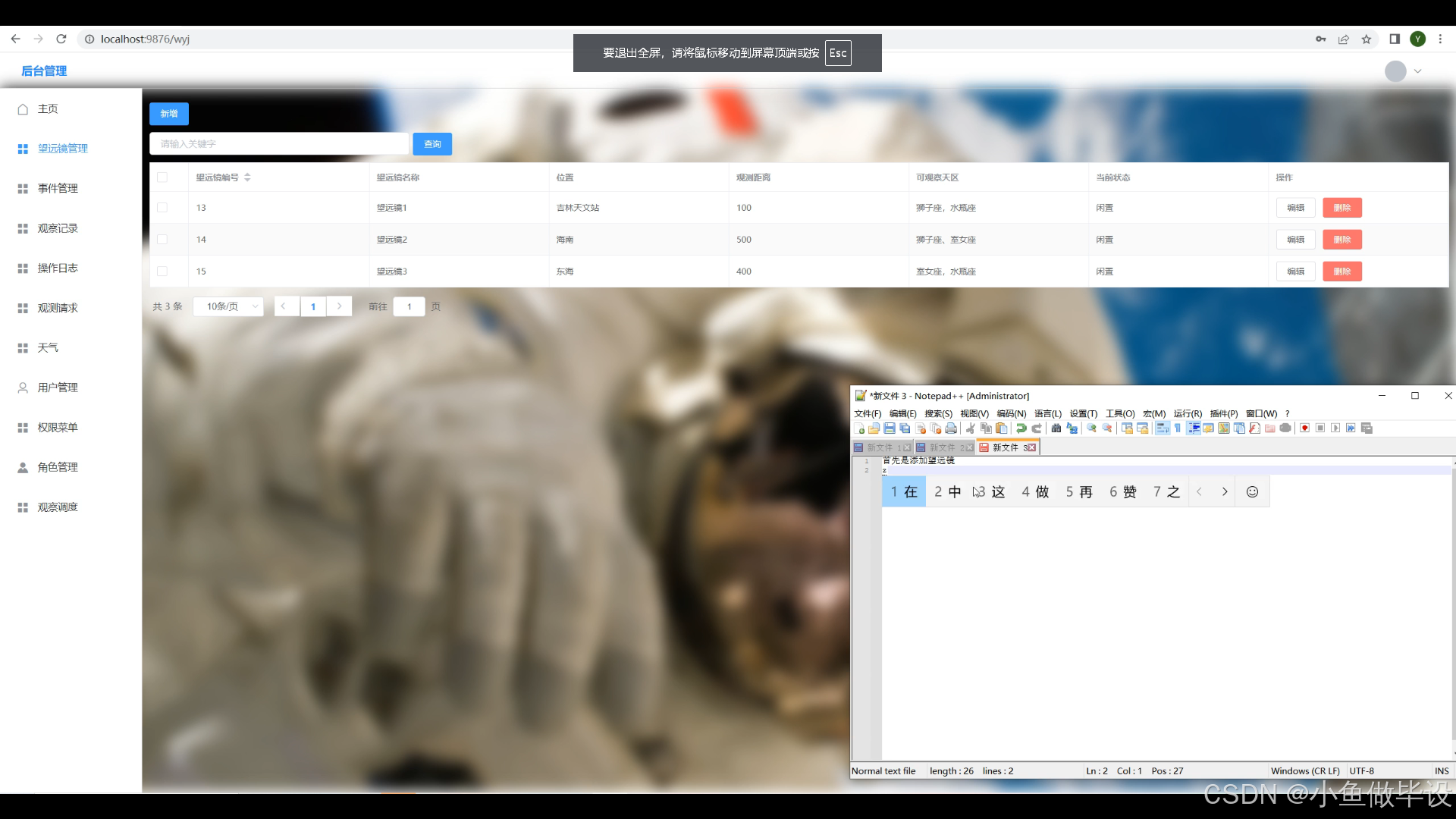
Task: Check the checkbox for telescope row 15
Action: (x=162, y=271)
